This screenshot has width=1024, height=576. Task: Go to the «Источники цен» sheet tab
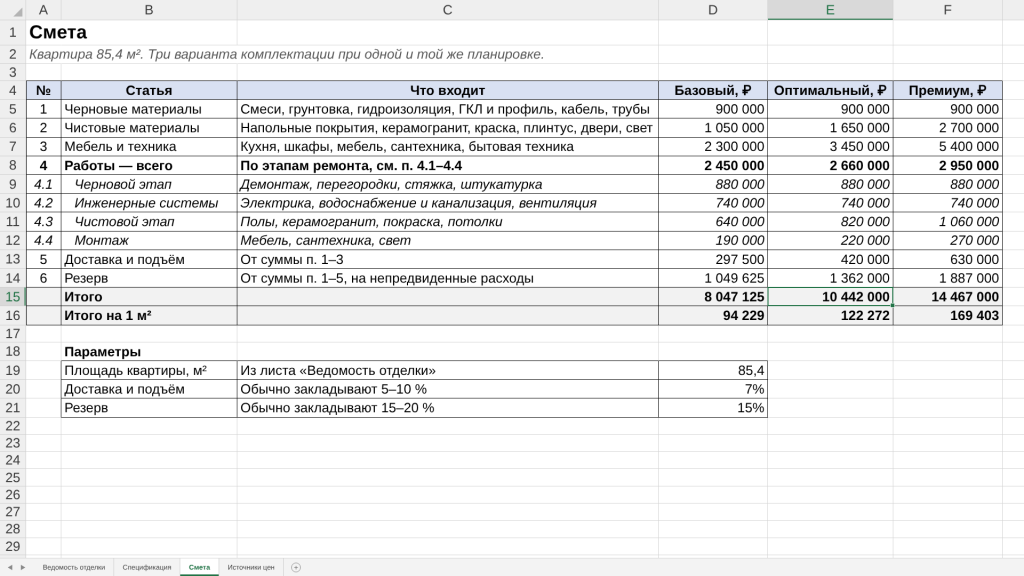click(251, 568)
